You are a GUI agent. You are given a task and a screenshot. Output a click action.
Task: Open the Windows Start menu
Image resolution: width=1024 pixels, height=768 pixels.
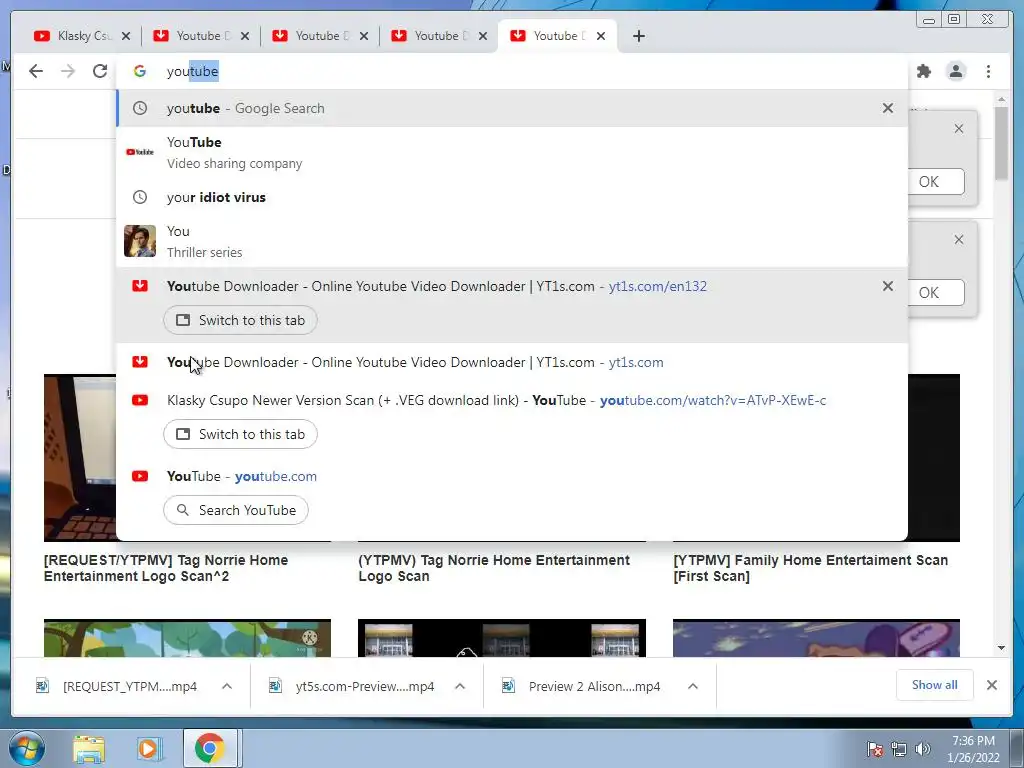point(27,748)
